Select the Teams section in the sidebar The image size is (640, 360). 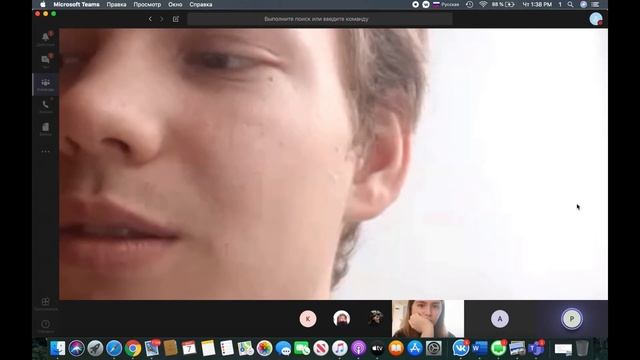45,84
